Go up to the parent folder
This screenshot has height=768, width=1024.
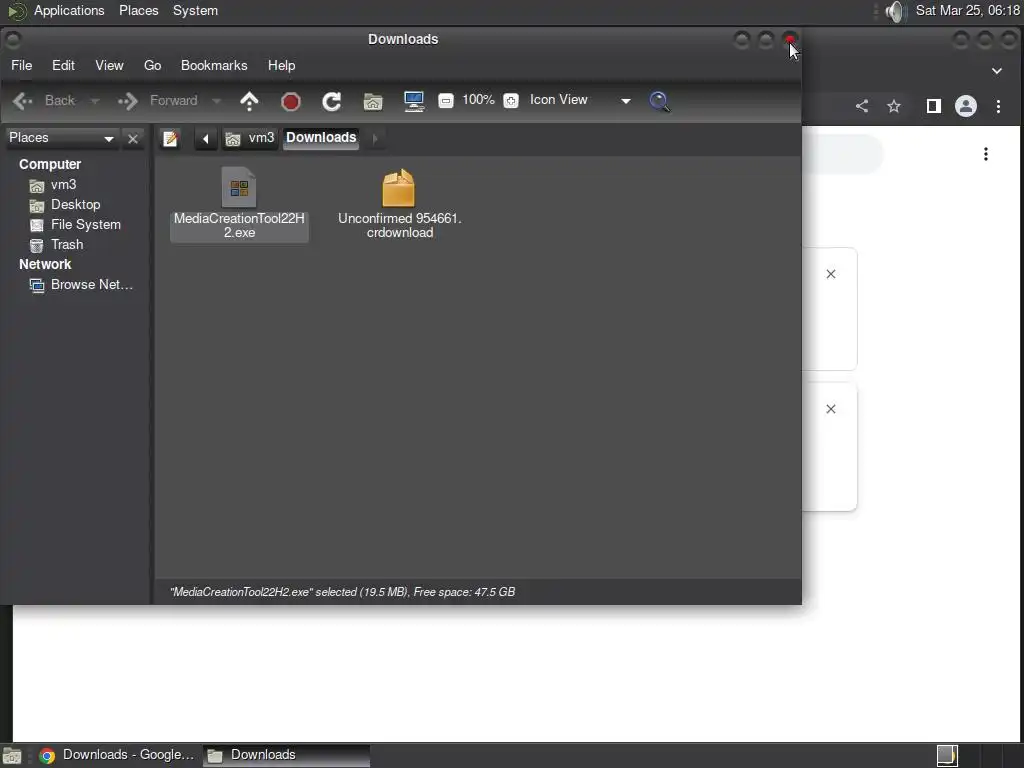coord(249,101)
